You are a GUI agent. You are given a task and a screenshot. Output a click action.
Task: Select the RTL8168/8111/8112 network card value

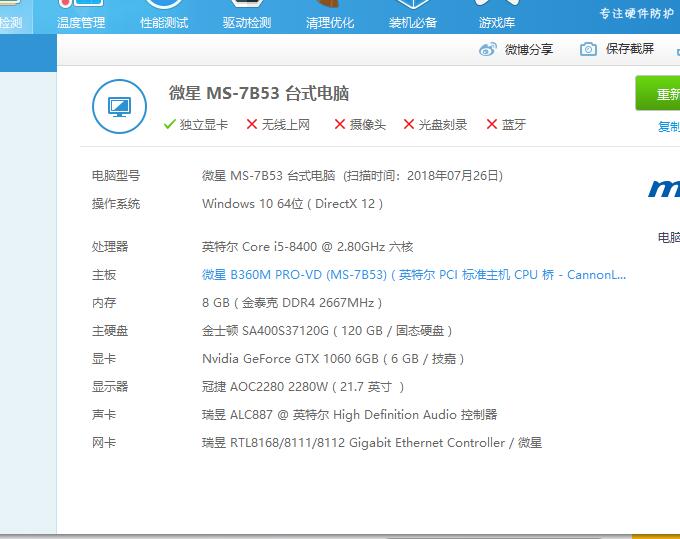[372, 443]
